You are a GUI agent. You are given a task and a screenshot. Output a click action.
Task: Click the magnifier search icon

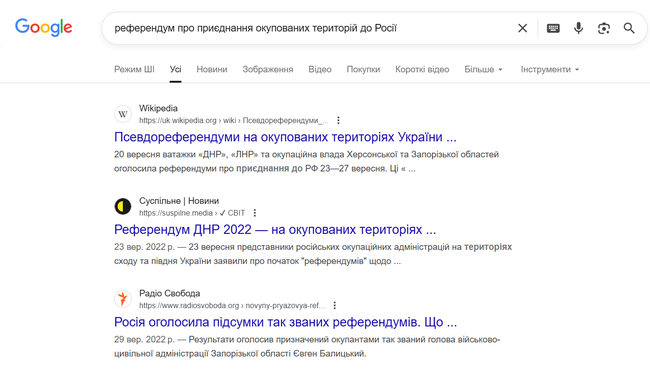coord(629,28)
